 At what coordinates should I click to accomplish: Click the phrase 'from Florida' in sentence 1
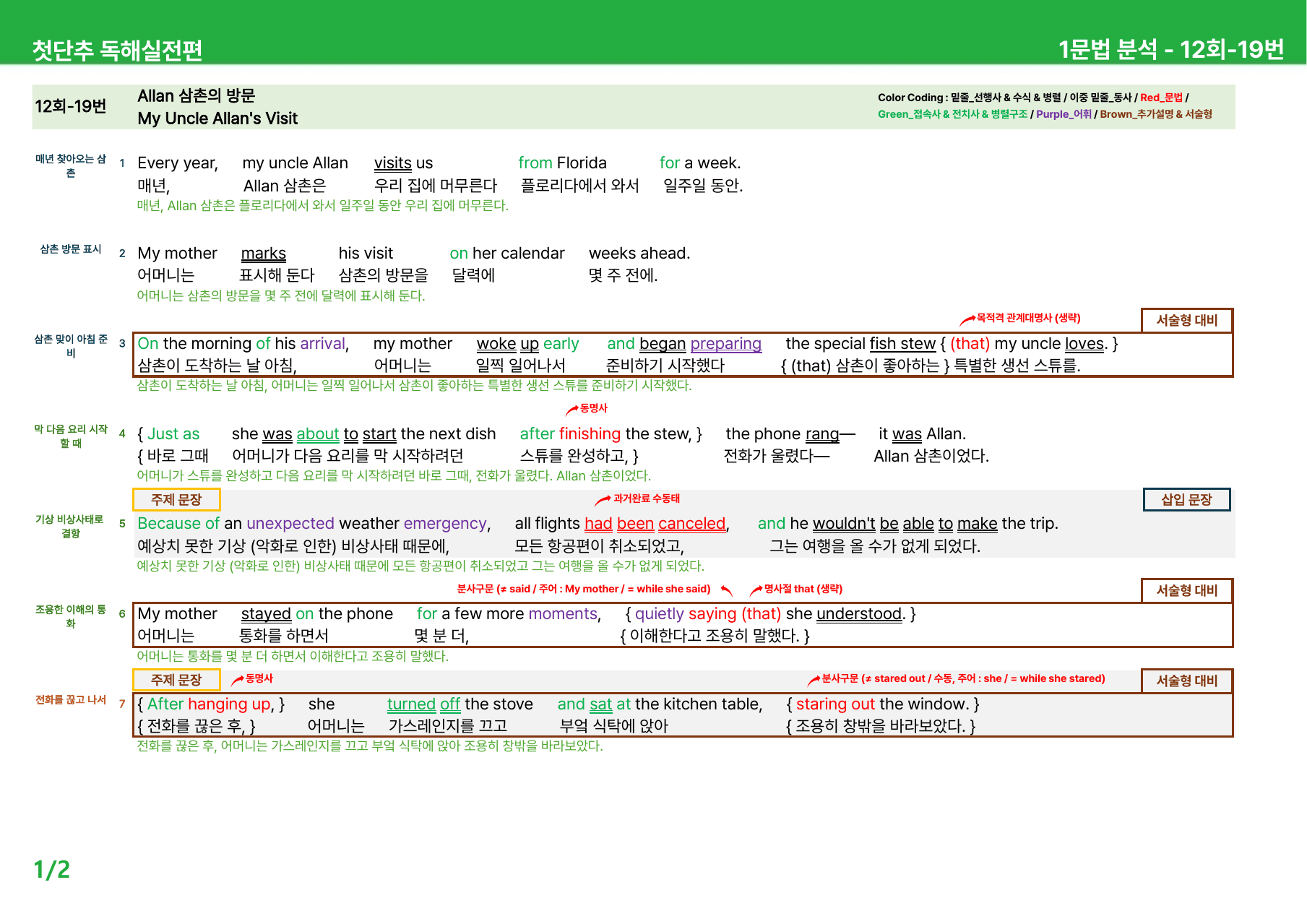pyautogui.click(x=562, y=163)
